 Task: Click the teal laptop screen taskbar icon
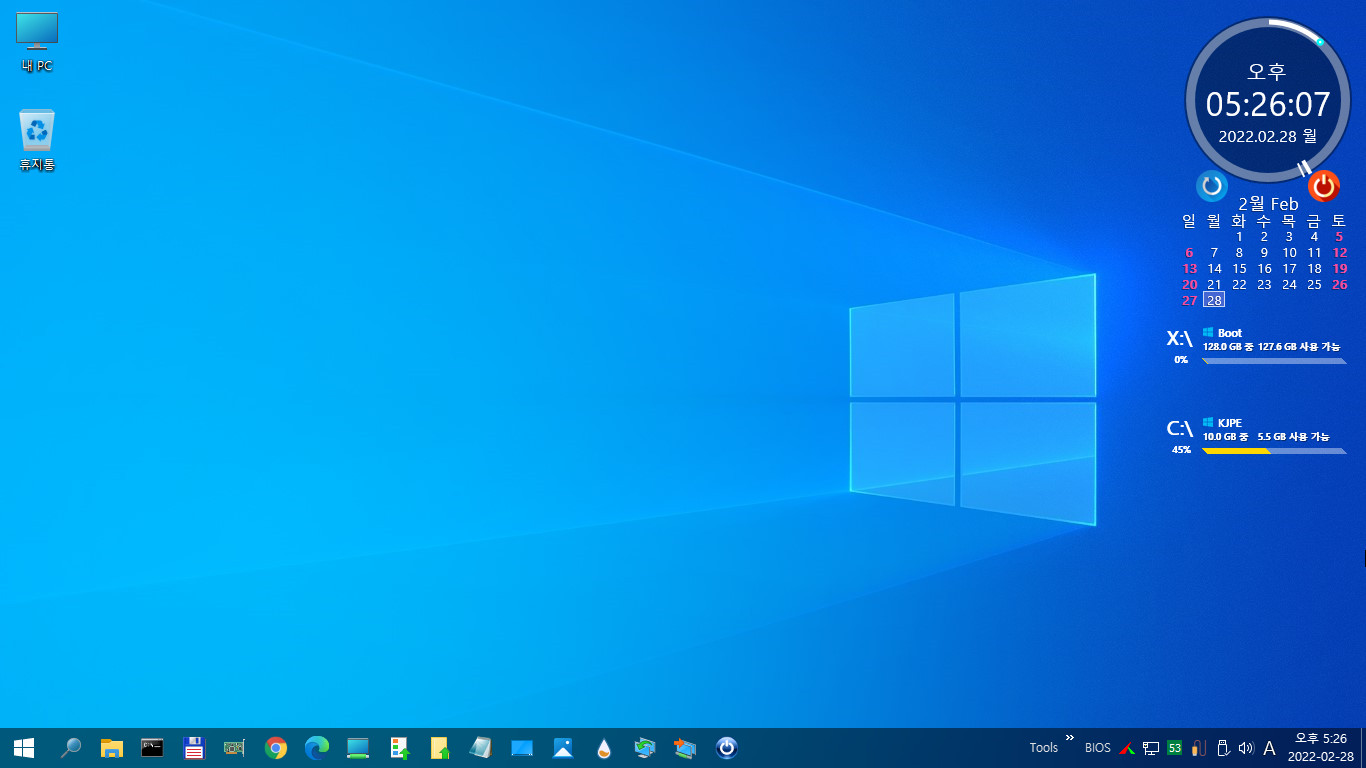click(358, 747)
